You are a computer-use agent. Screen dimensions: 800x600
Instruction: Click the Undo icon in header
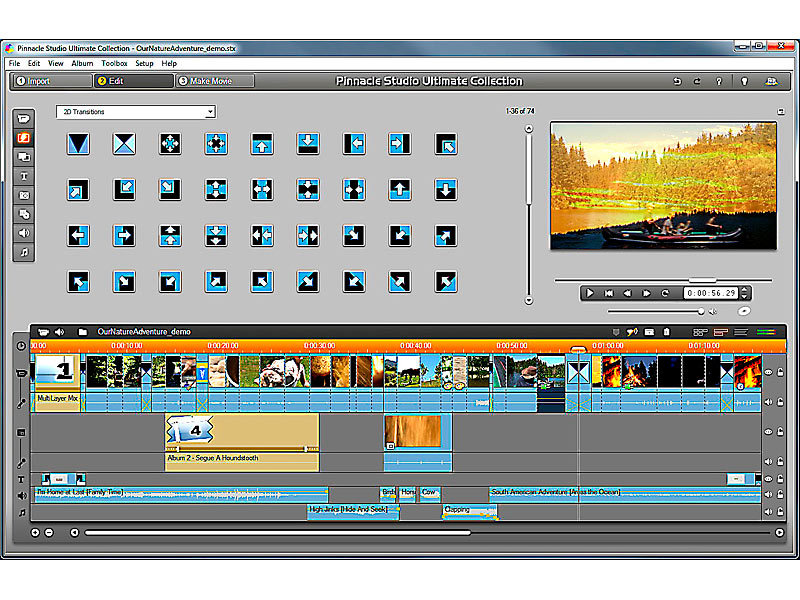coord(677,81)
